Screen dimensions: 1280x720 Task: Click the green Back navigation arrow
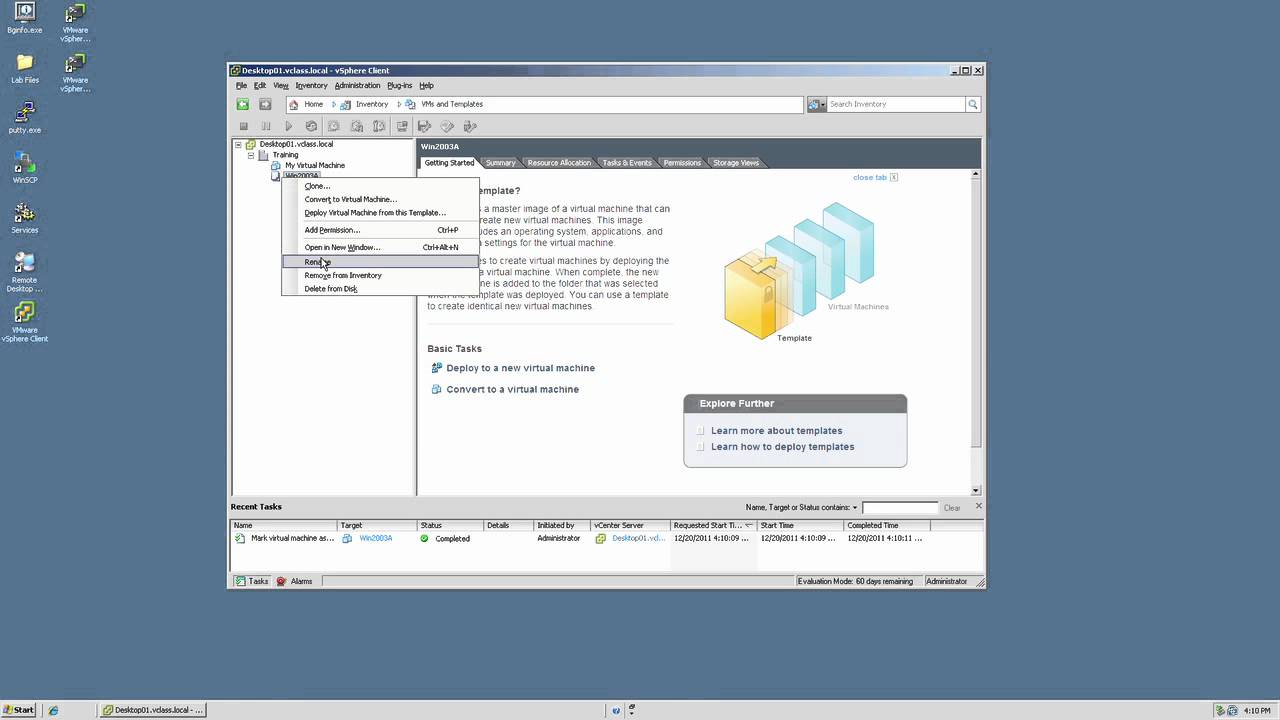[x=242, y=104]
